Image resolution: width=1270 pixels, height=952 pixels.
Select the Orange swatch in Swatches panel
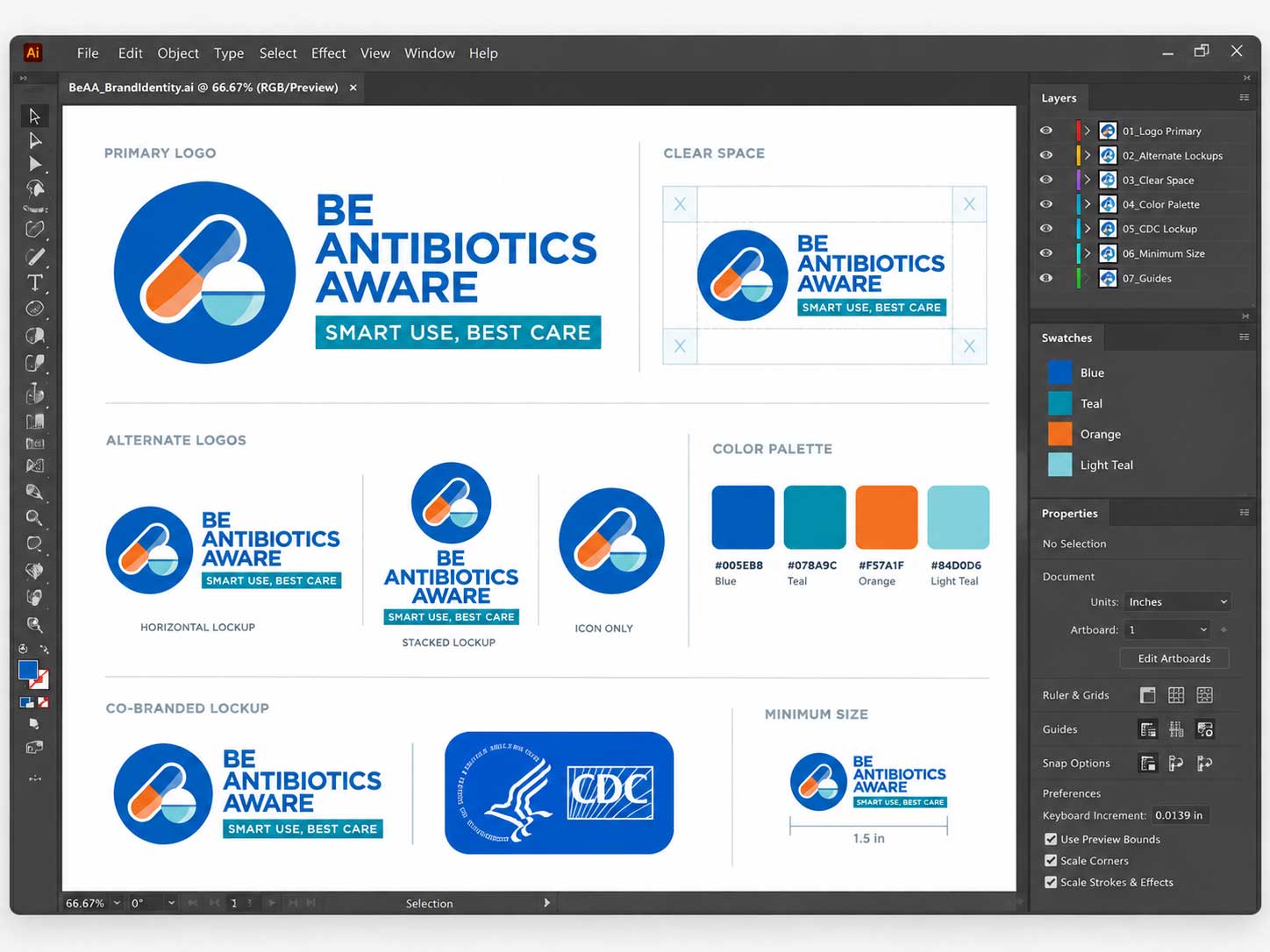point(1060,434)
